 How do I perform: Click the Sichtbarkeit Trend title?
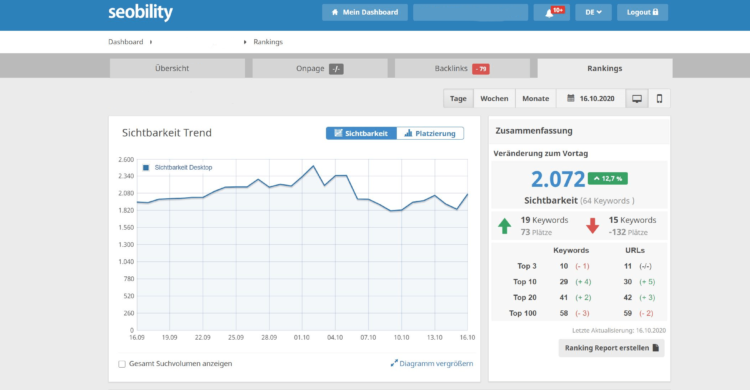point(166,133)
